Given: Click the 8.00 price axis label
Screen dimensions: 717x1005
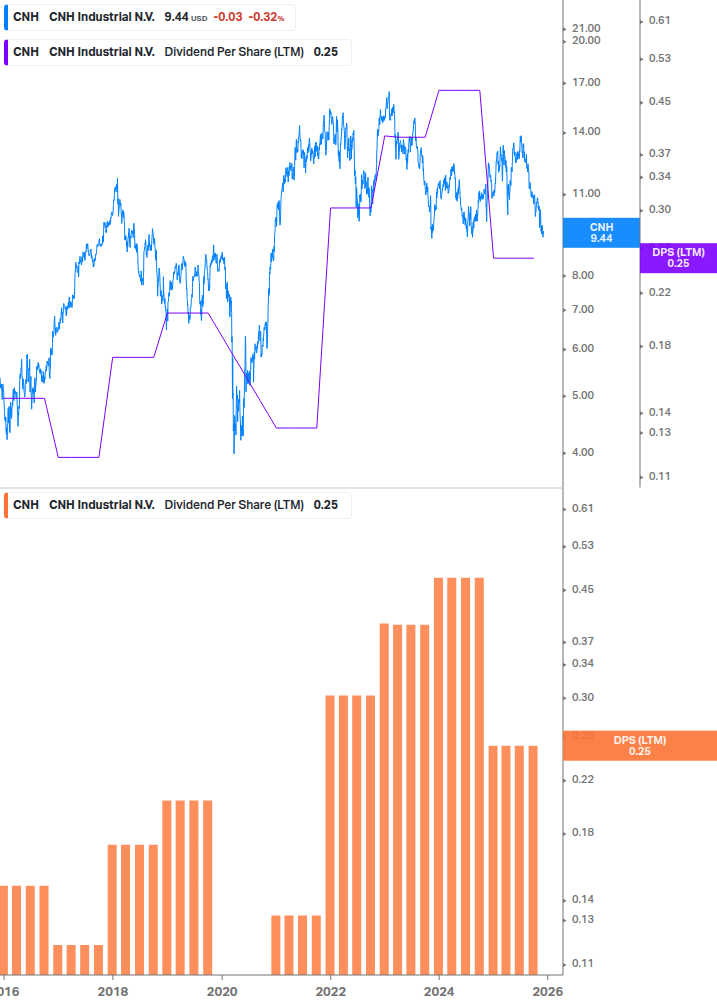Looking at the screenshot, I should click(x=583, y=275).
